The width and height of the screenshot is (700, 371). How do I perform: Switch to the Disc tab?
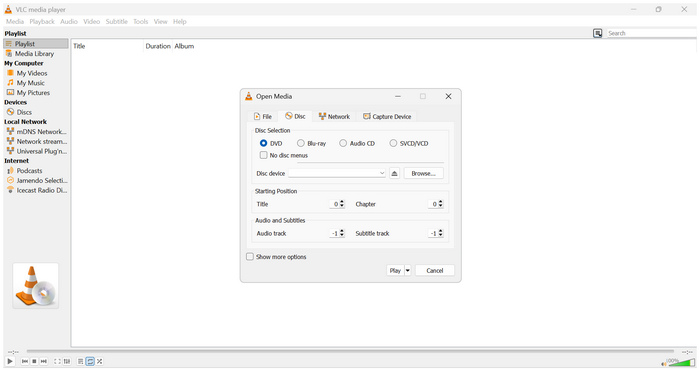coord(295,116)
